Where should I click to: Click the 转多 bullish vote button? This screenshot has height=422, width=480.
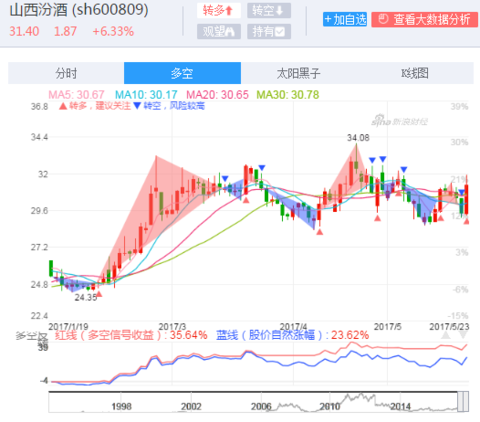[219, 10]
